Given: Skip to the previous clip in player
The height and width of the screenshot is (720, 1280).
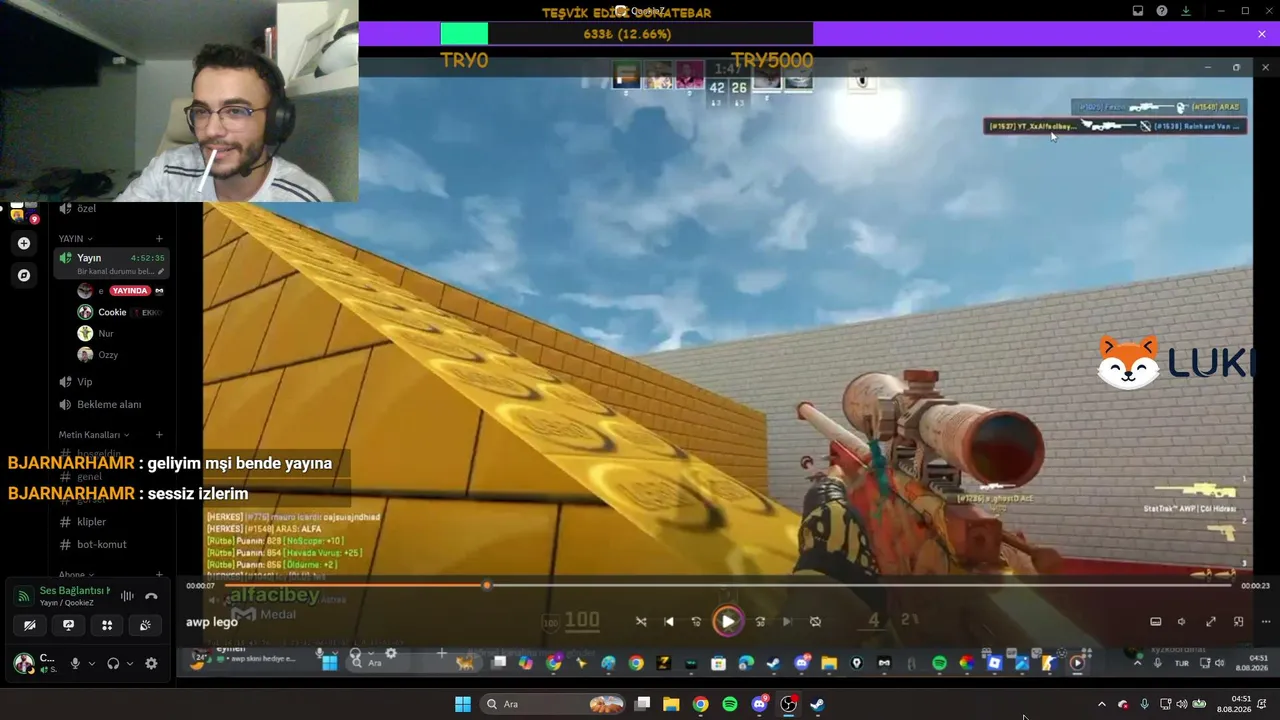Looking at the screenshot, I should coord(669,621).
